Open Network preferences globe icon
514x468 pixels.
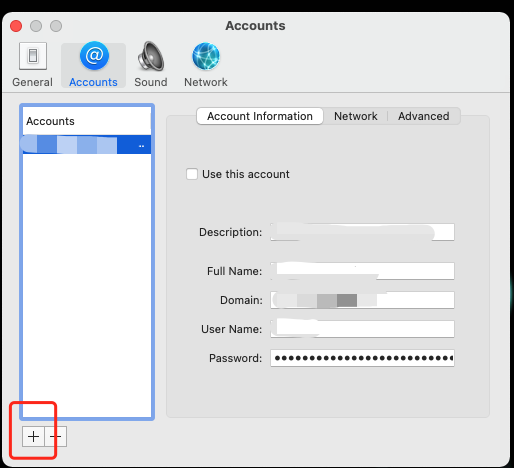(206, 56)
